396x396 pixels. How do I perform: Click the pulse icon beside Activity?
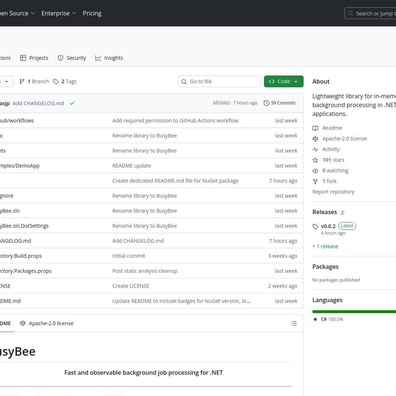(x=315, y=149)
